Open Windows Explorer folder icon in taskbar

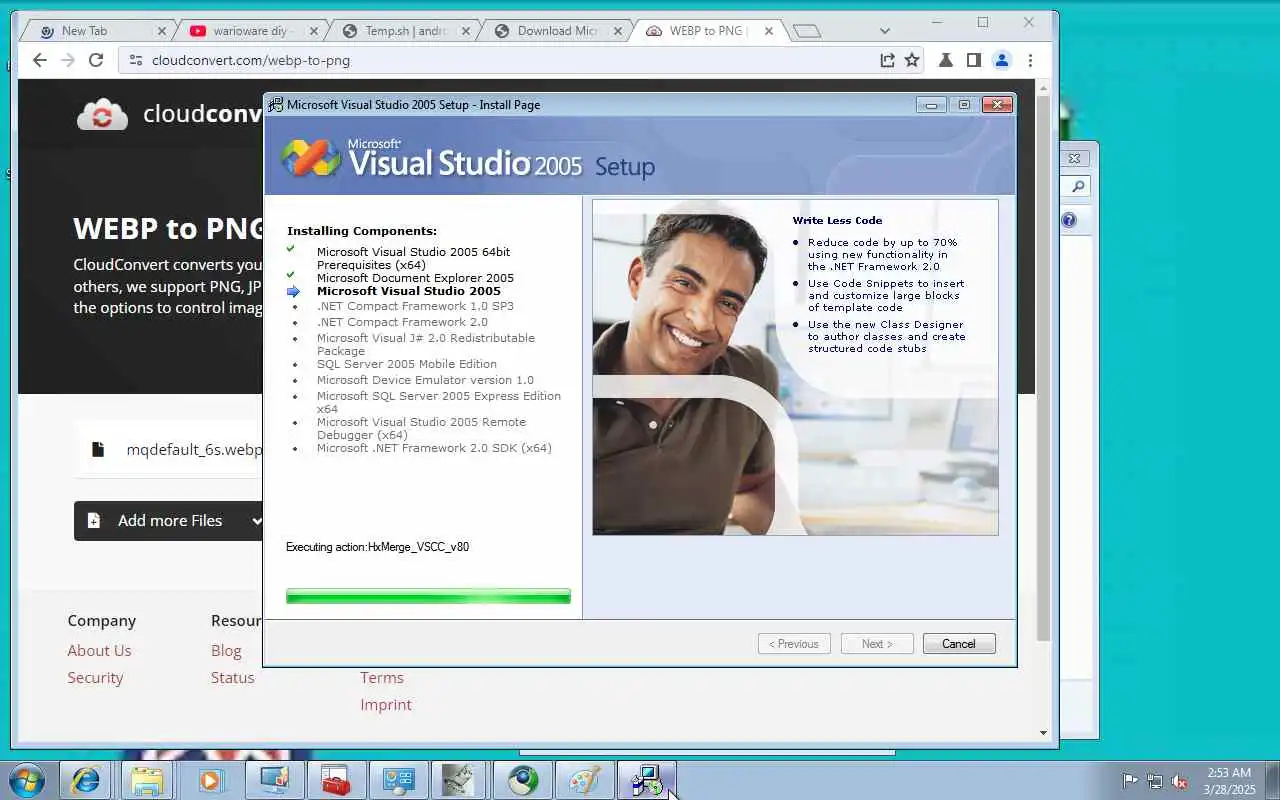148,780
